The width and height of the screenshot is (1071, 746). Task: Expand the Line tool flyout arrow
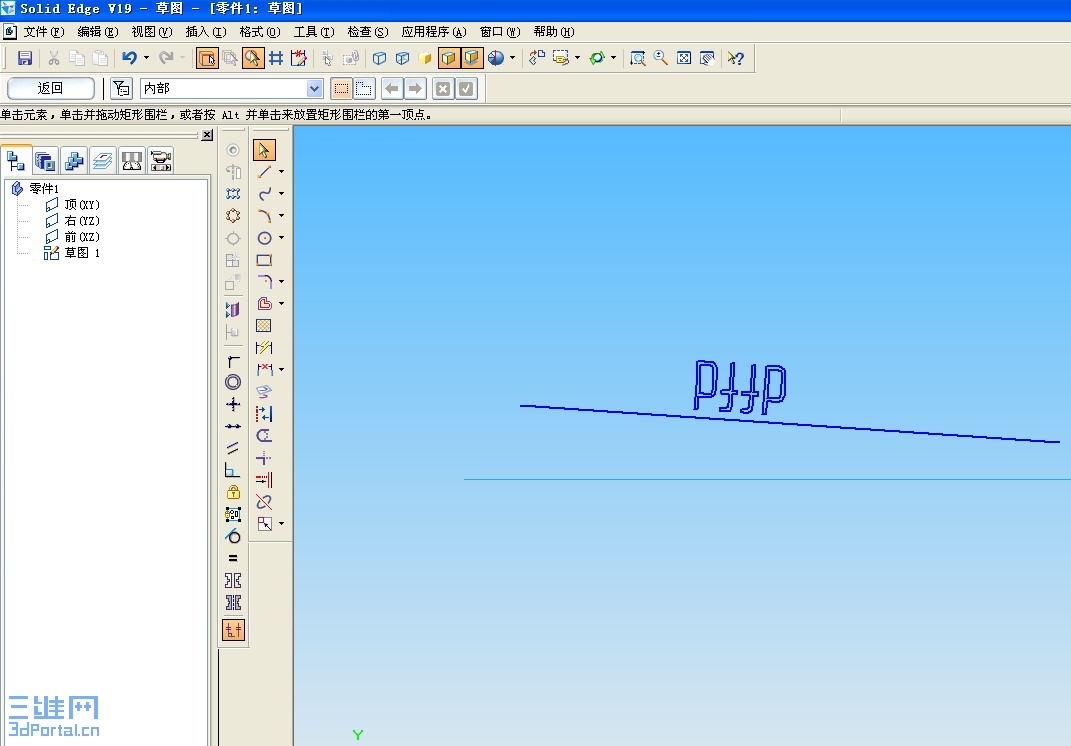pyautogui.click(x=281, y=171)
